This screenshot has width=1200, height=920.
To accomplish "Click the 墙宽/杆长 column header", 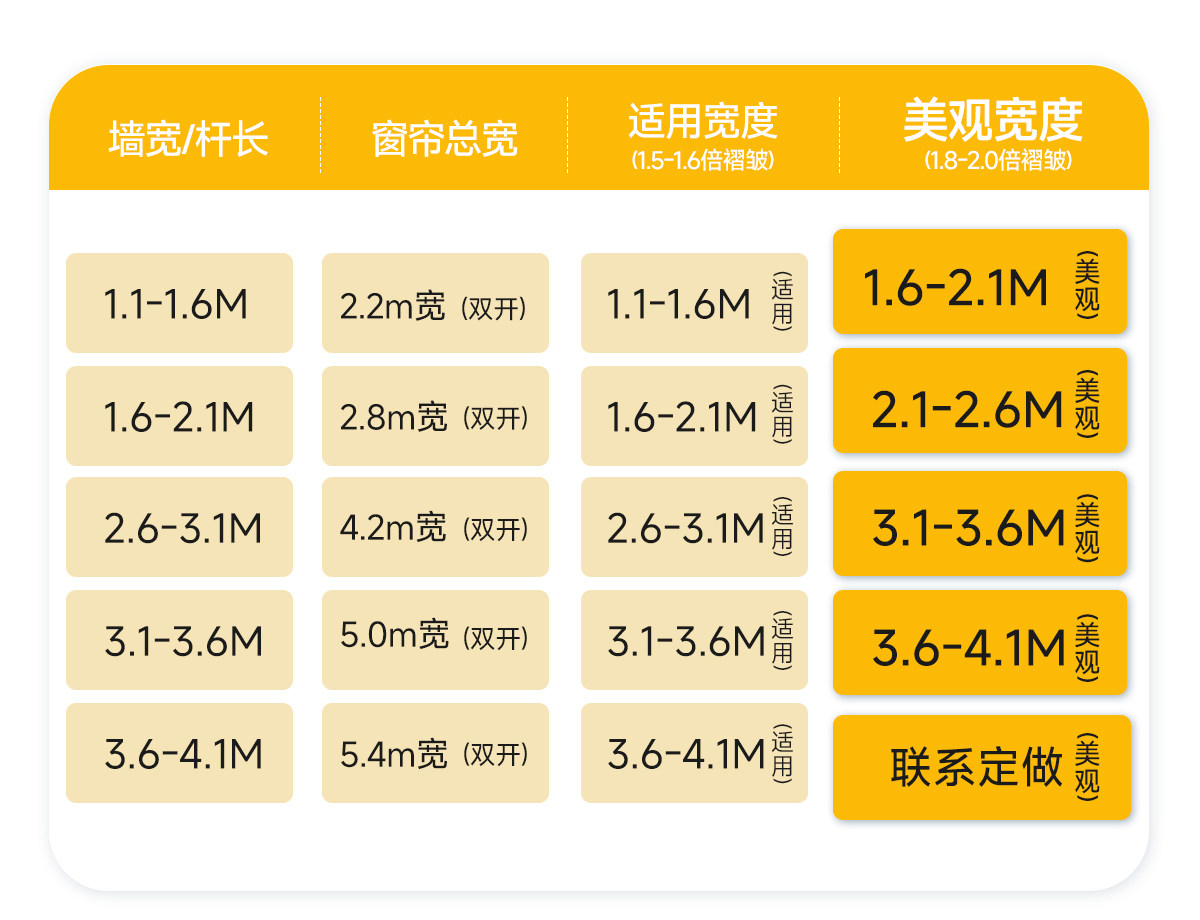I will [x=188, y=139].
